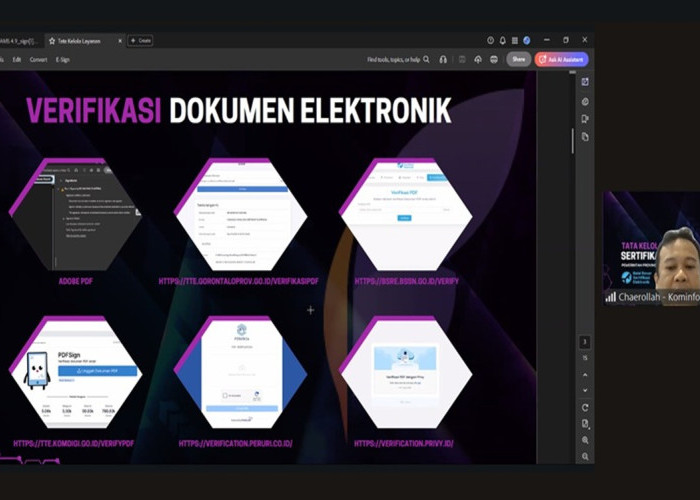Click the Share button
Screen dimensions: 700x500
[519, 59]
